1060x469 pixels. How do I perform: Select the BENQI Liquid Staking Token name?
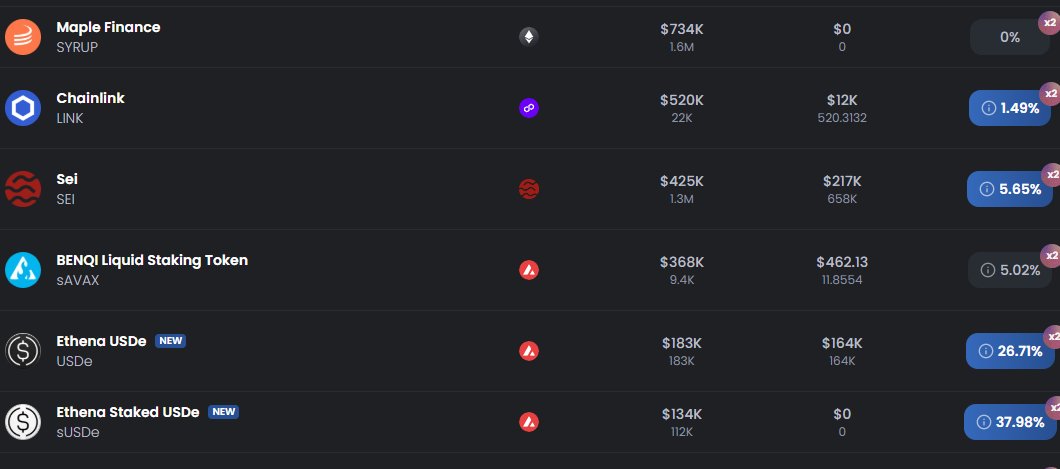click(152, 260)
